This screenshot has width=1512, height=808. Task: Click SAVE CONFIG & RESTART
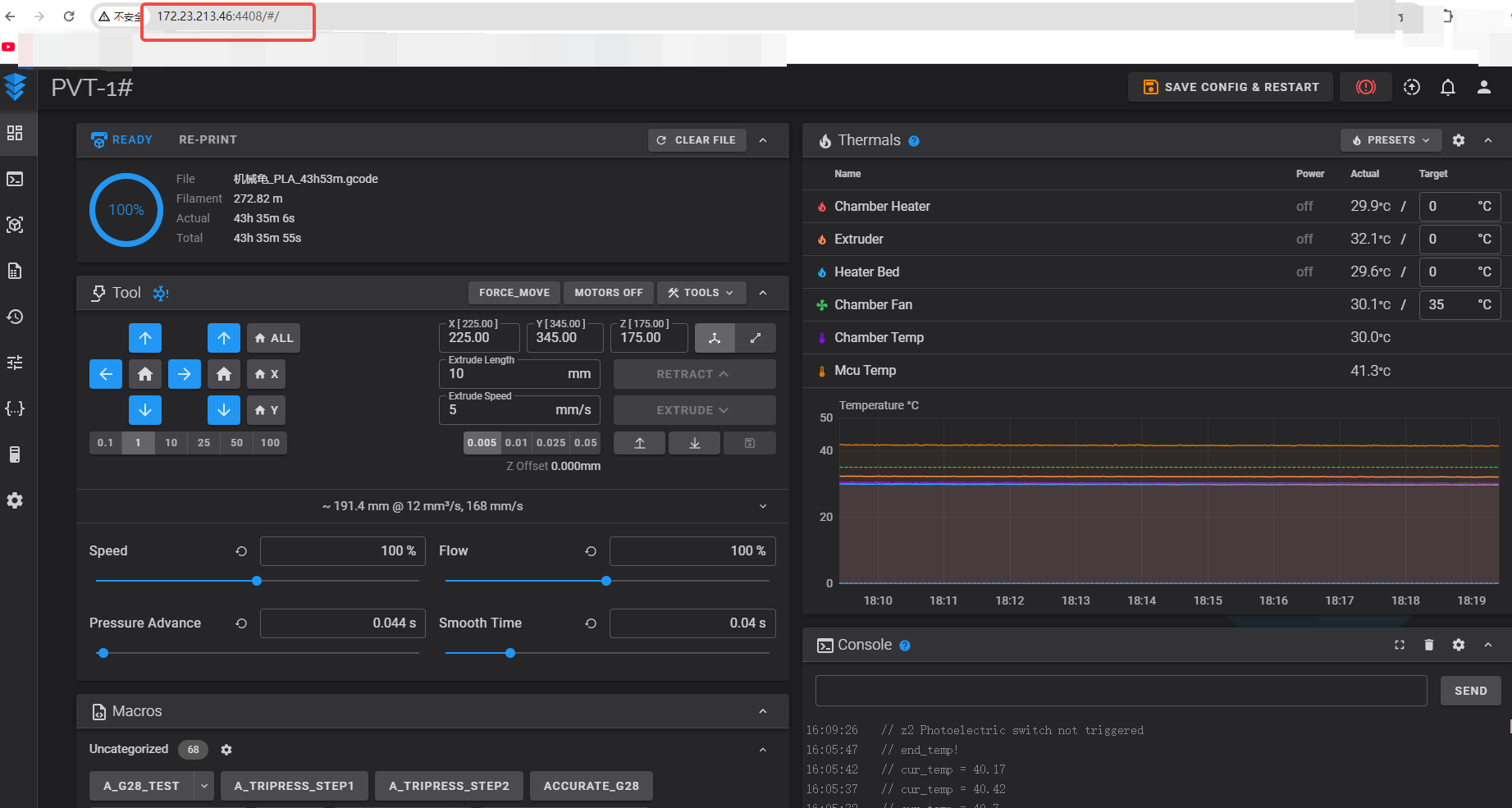[x=1231, y=87]
